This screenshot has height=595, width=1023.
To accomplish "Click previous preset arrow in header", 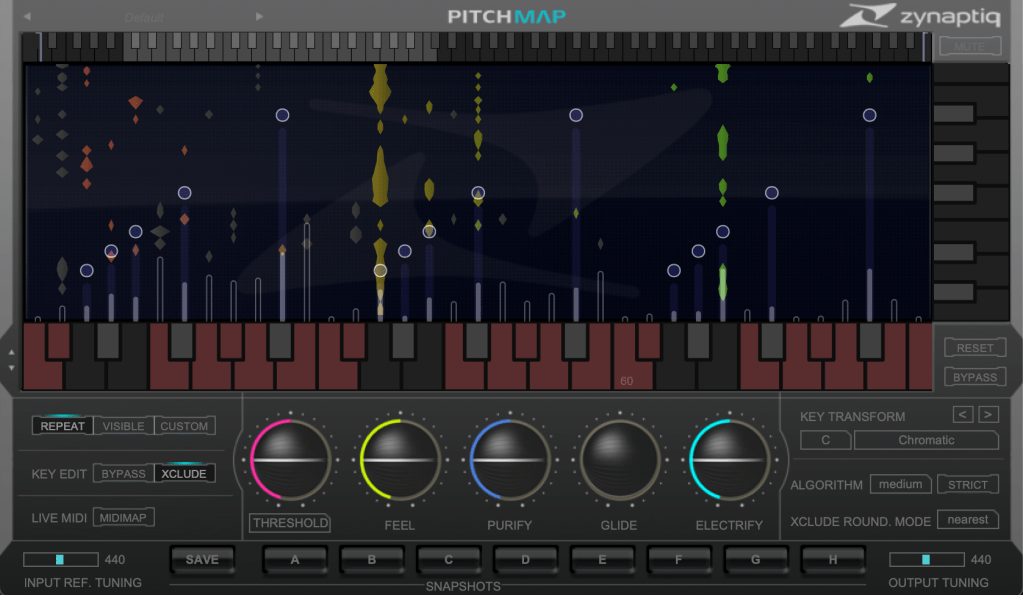I will click(27, 17).
